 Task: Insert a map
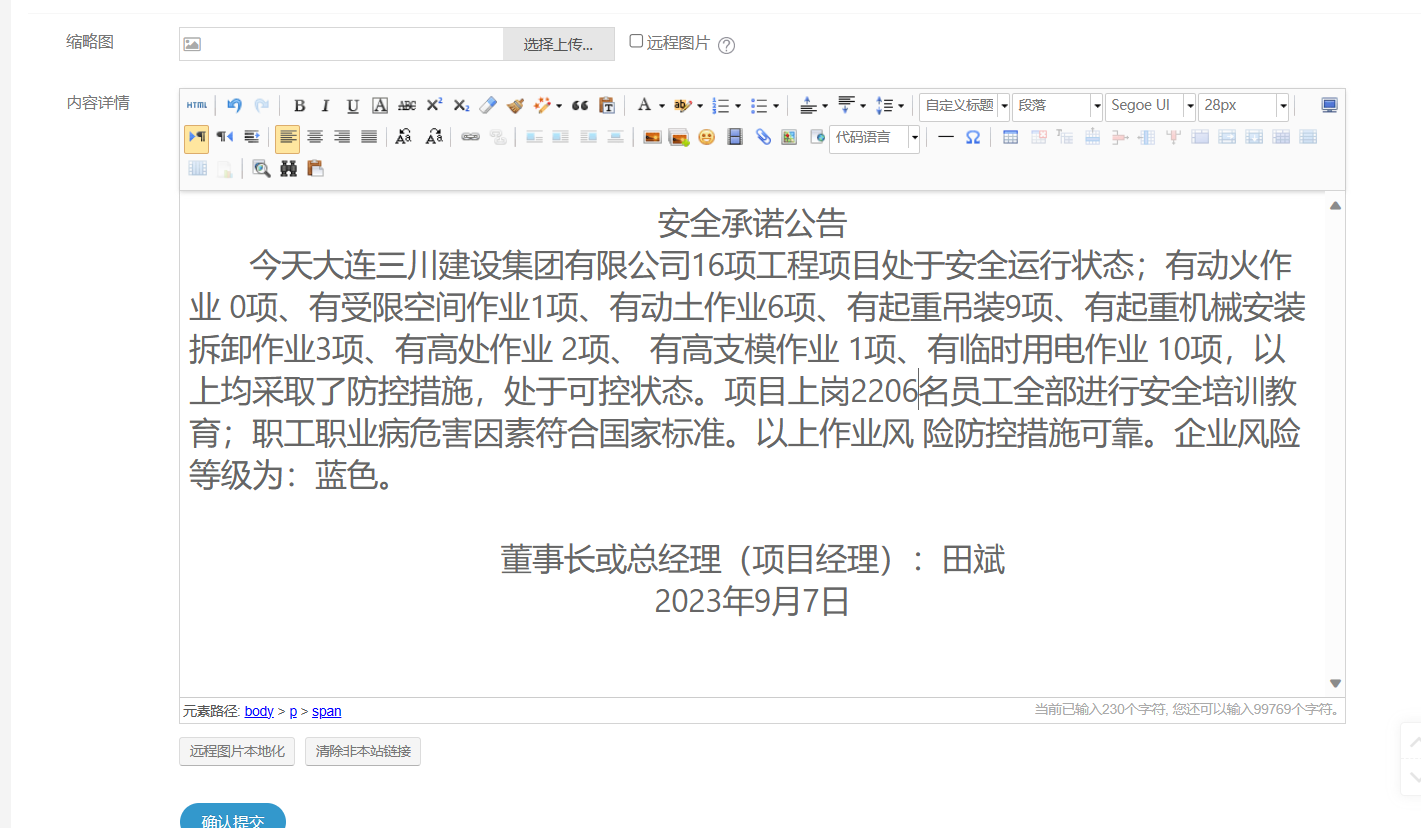(x=790, y=137)
